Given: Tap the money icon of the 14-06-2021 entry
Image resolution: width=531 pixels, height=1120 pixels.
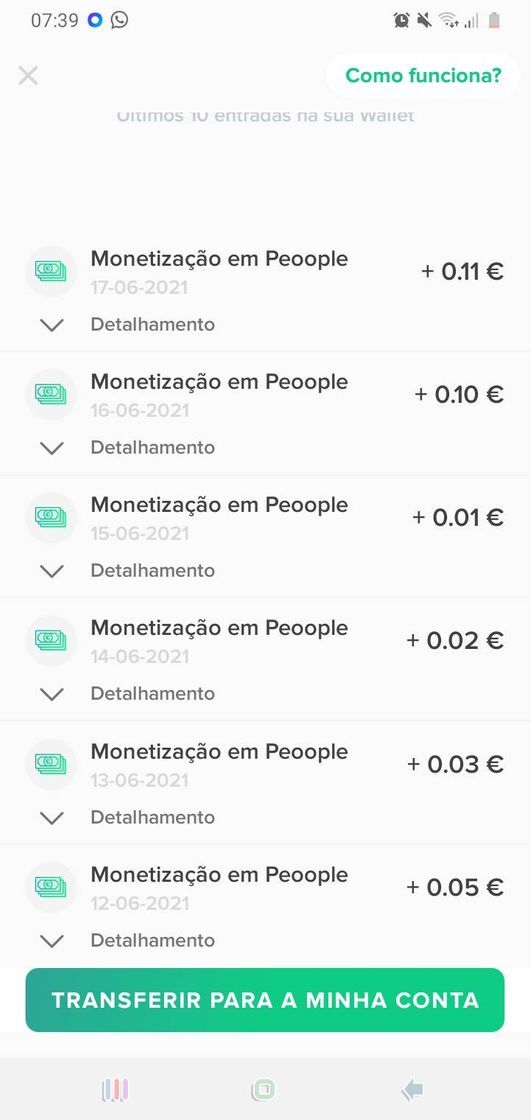Looking at the screenshot, I should pos(51,641).
